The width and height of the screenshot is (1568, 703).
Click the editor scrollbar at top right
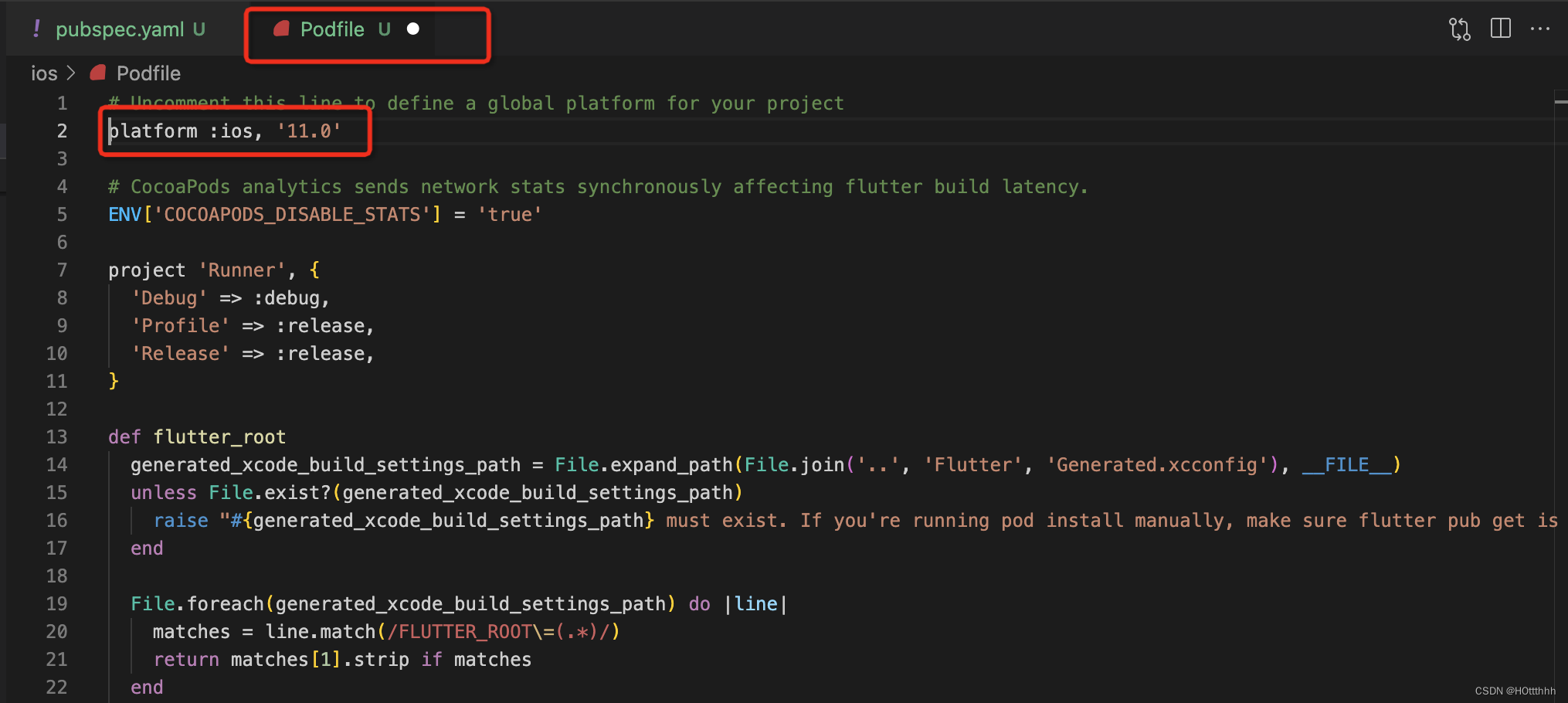pyautogui.click(x=1561, y=100)
